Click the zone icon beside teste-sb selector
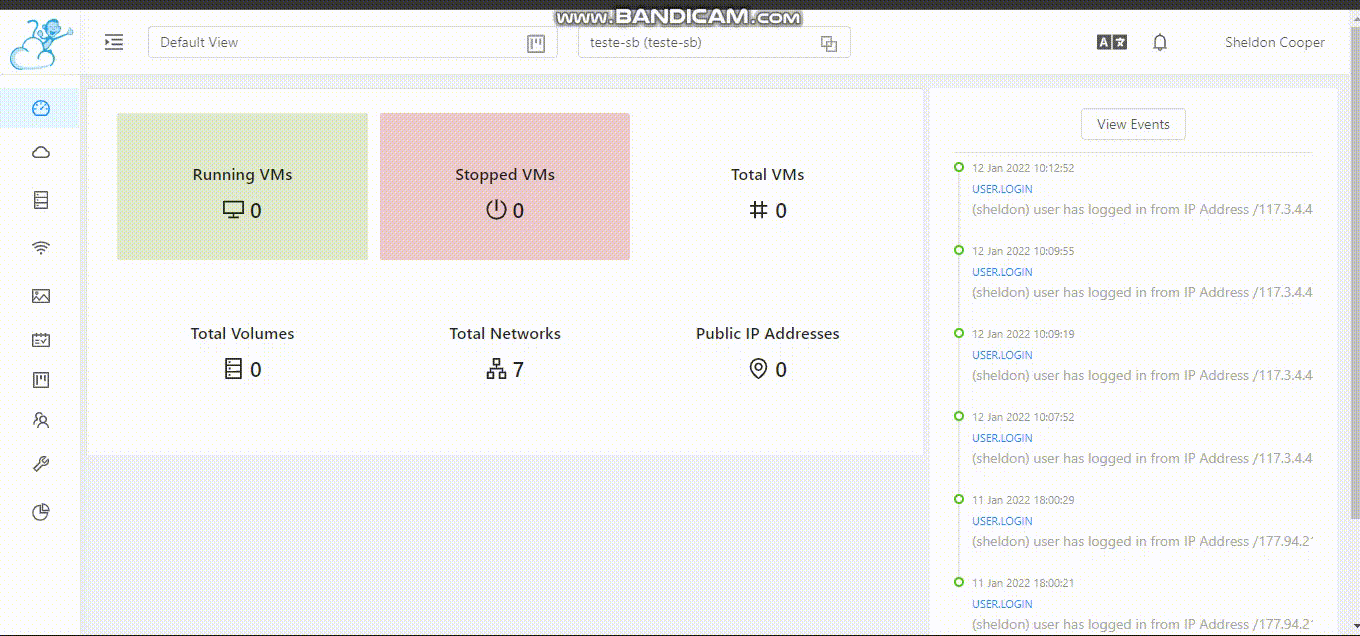 [x=828, y=43]
